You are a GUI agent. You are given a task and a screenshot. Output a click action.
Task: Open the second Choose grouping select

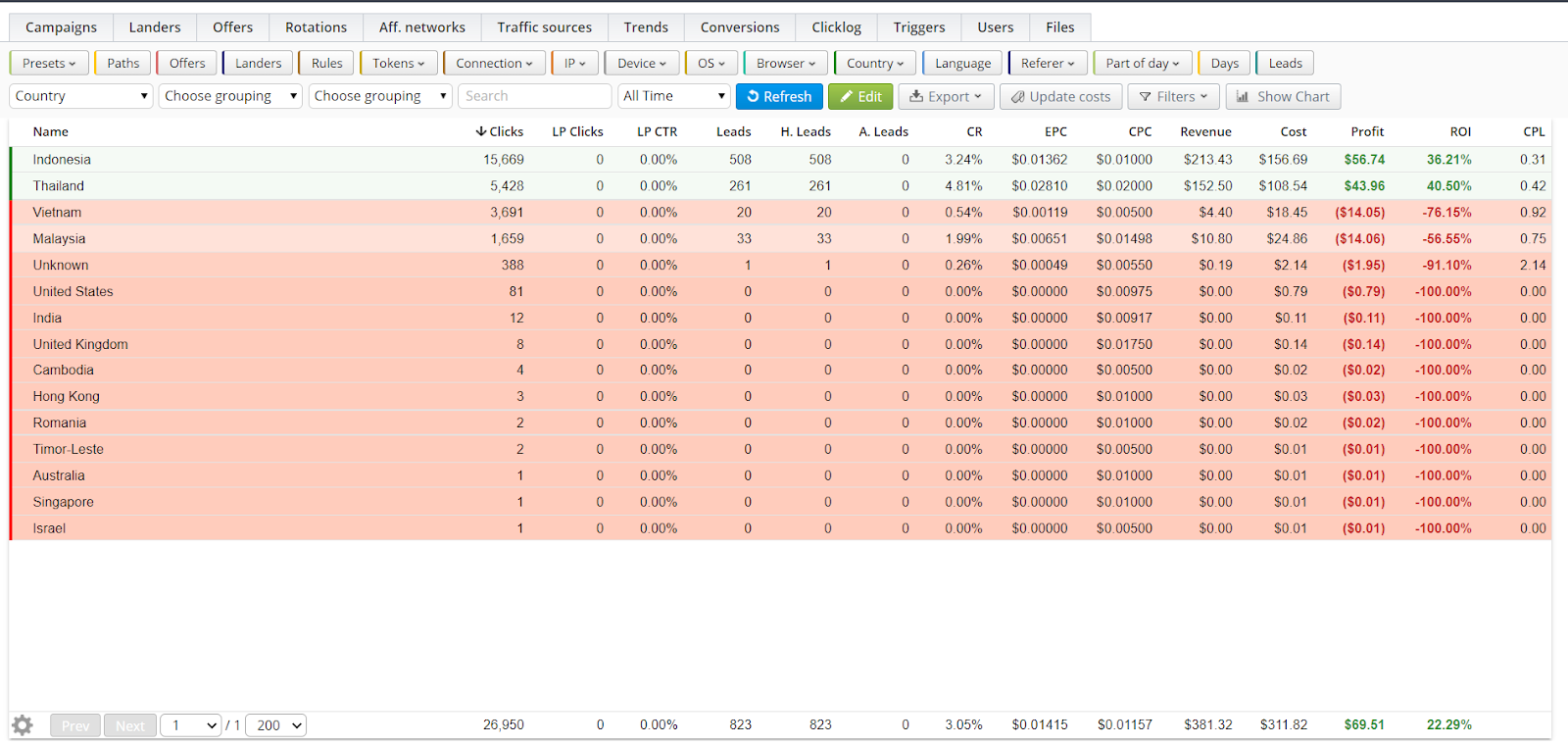pyautogui.click(x=230, y=96)
